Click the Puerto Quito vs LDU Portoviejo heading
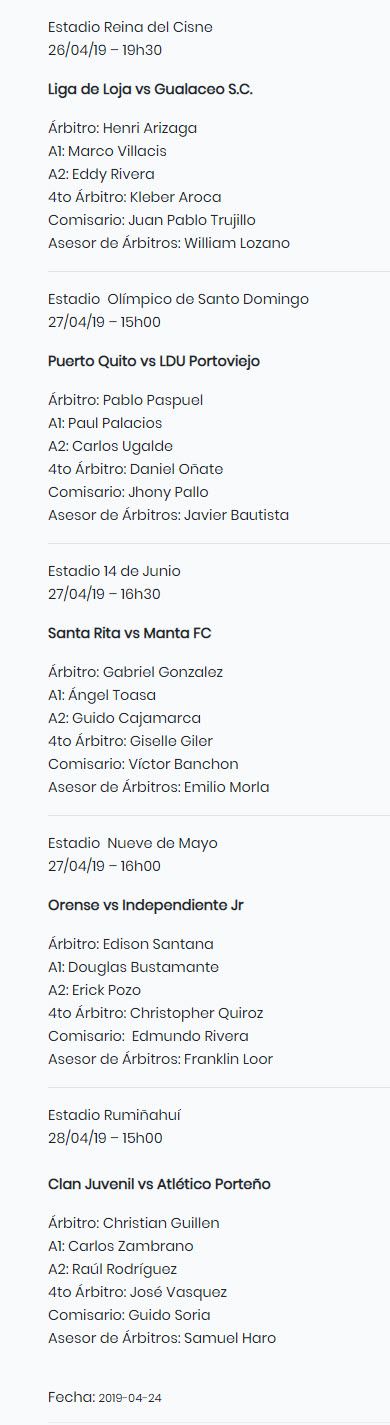Viewport: 390px width, 1425px height. tap(154, 361)
